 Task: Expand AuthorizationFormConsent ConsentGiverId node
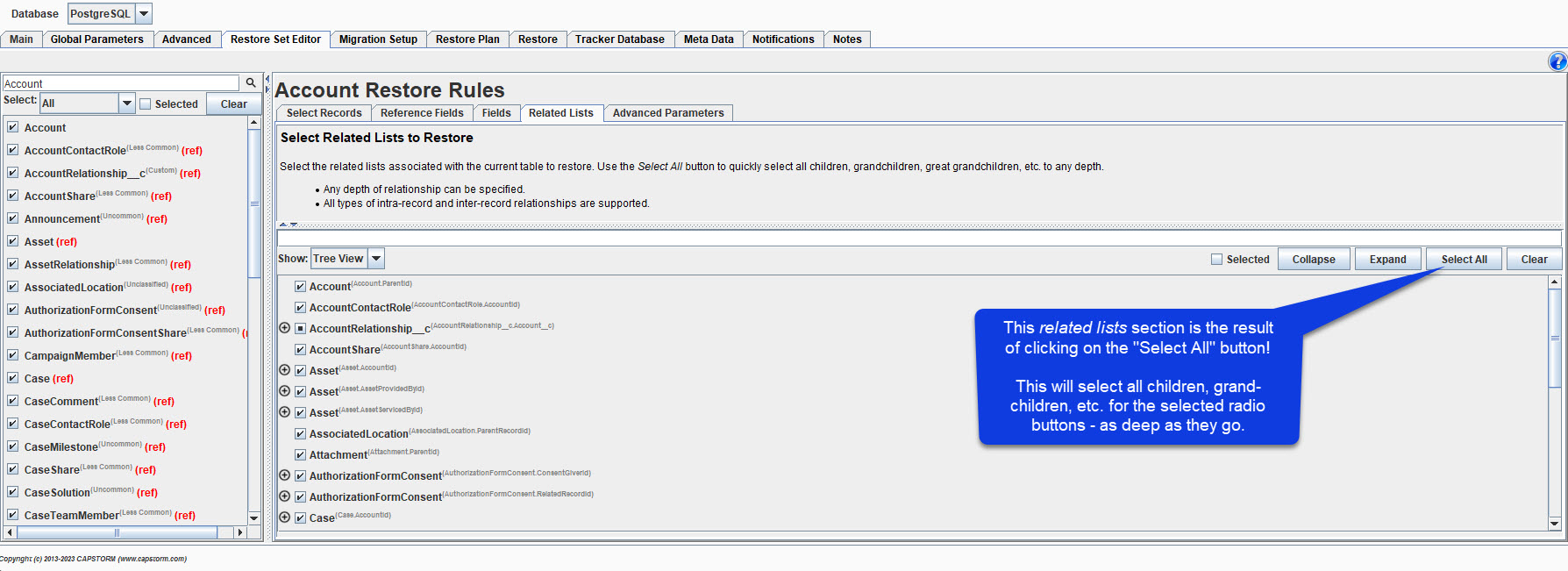coord(284,475)
